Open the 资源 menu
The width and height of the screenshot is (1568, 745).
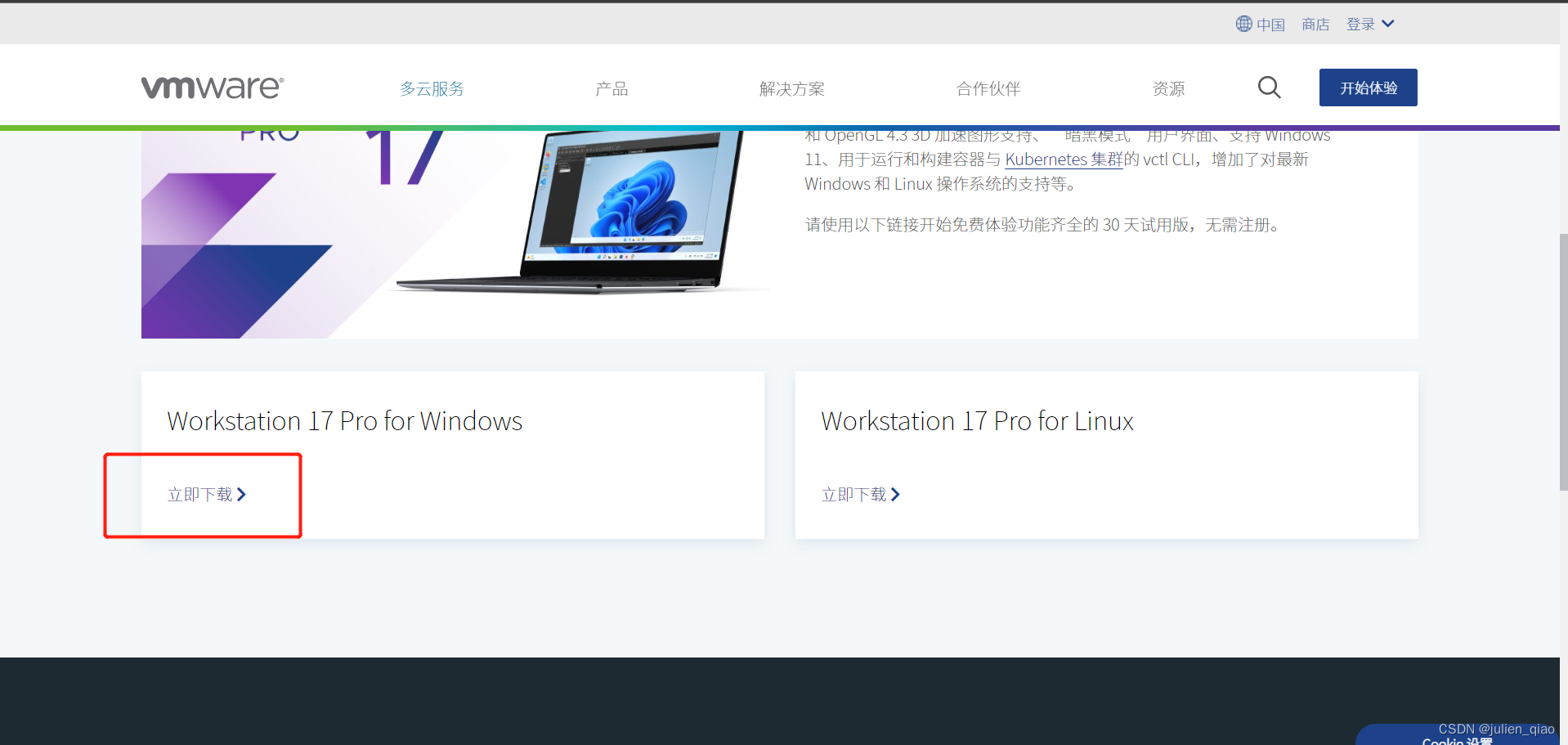(1168, 88)
